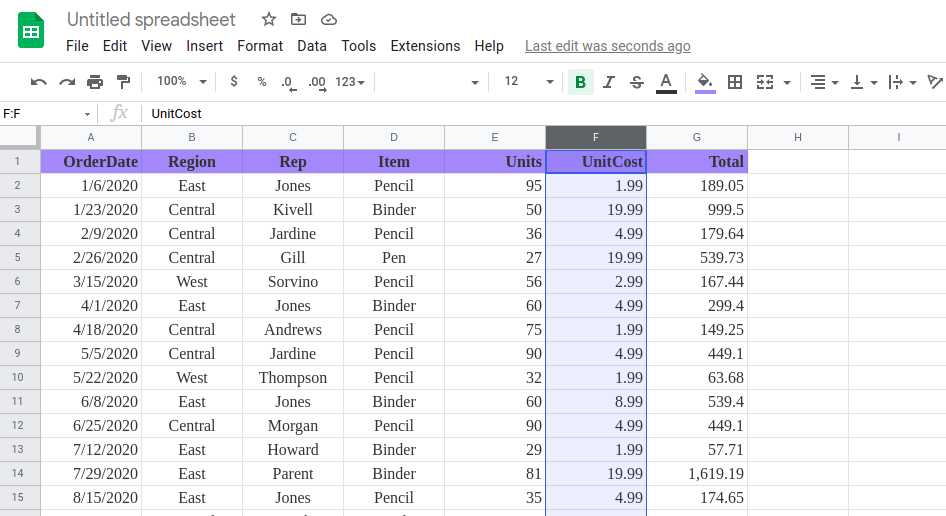Select cell with total 1,619.19
Image resolution: width=946 pixels, height=516 pixels.
click(x=697, y=474)
